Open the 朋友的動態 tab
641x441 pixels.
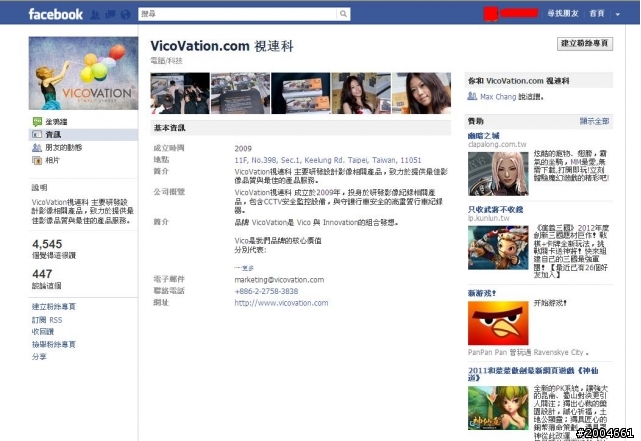(x=63, y=148)
